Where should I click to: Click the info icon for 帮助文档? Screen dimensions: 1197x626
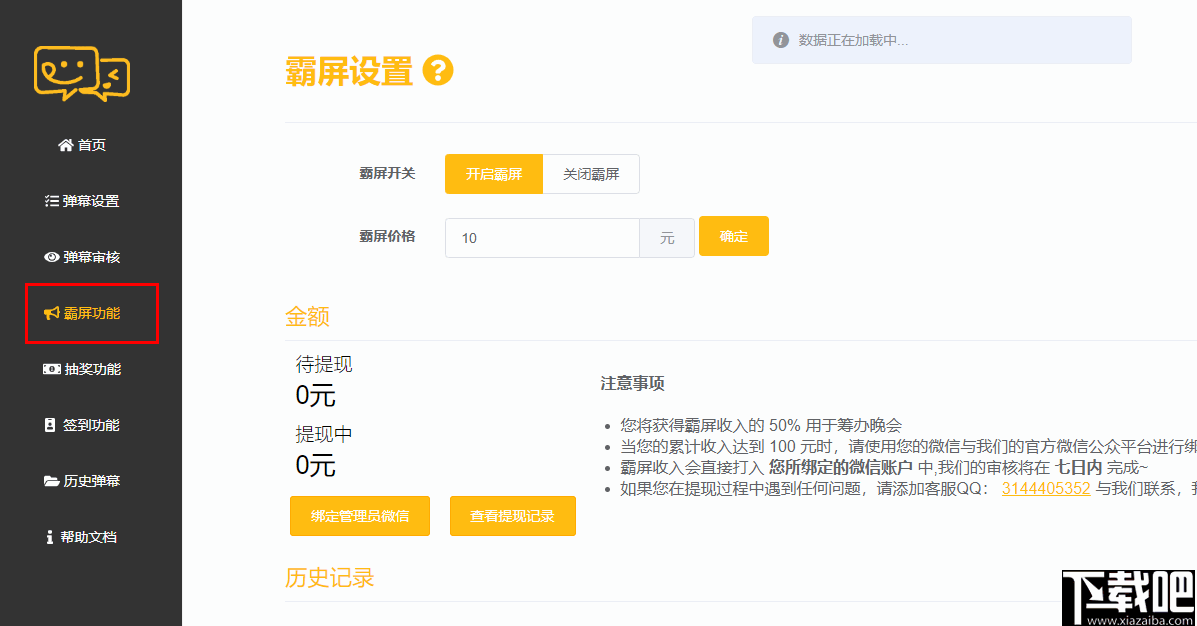pyautogui.click(x=49, y=537)
